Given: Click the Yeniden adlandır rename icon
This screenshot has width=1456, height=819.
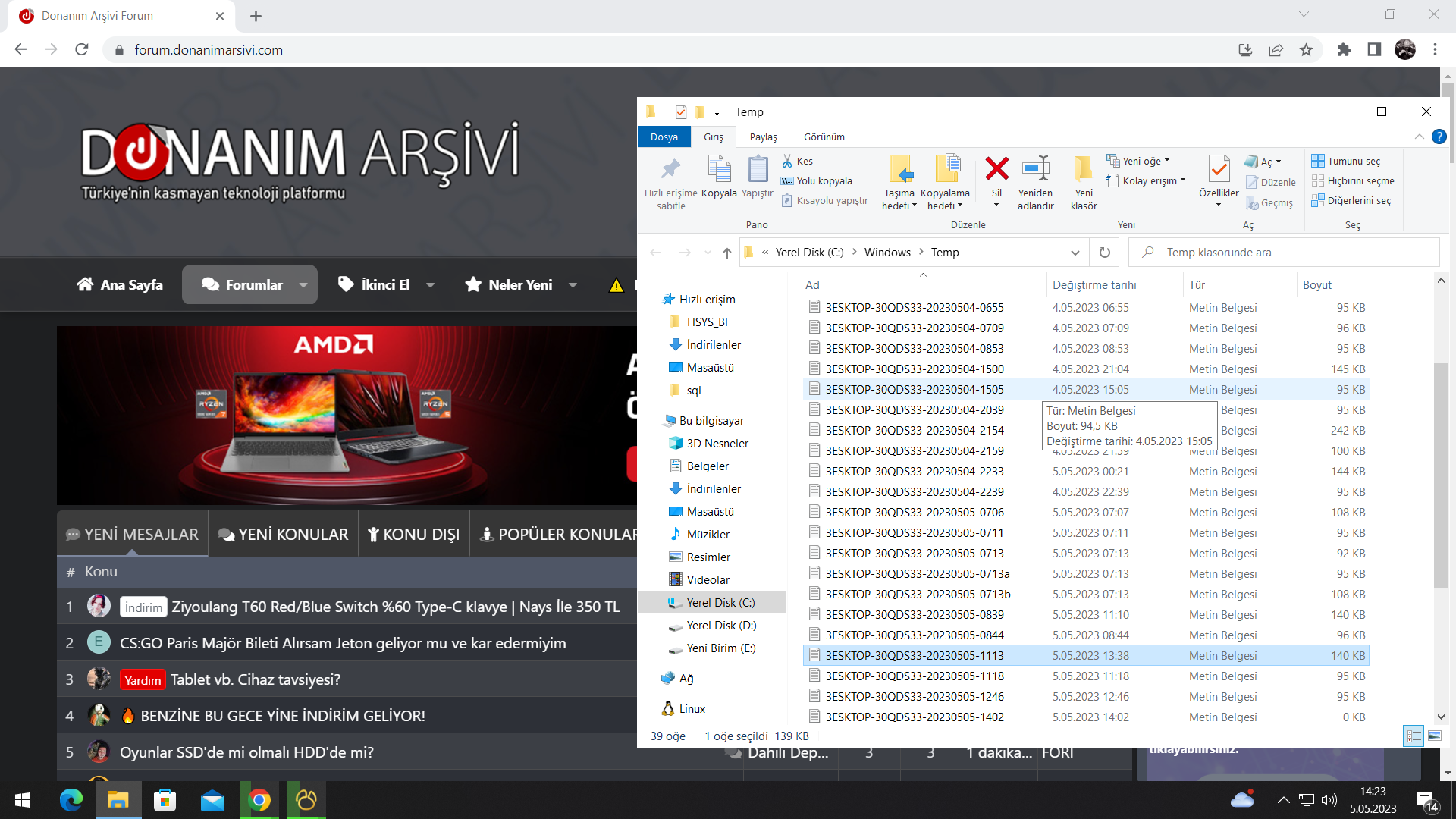Looking at the screenshot, I should click(1035, 169).
